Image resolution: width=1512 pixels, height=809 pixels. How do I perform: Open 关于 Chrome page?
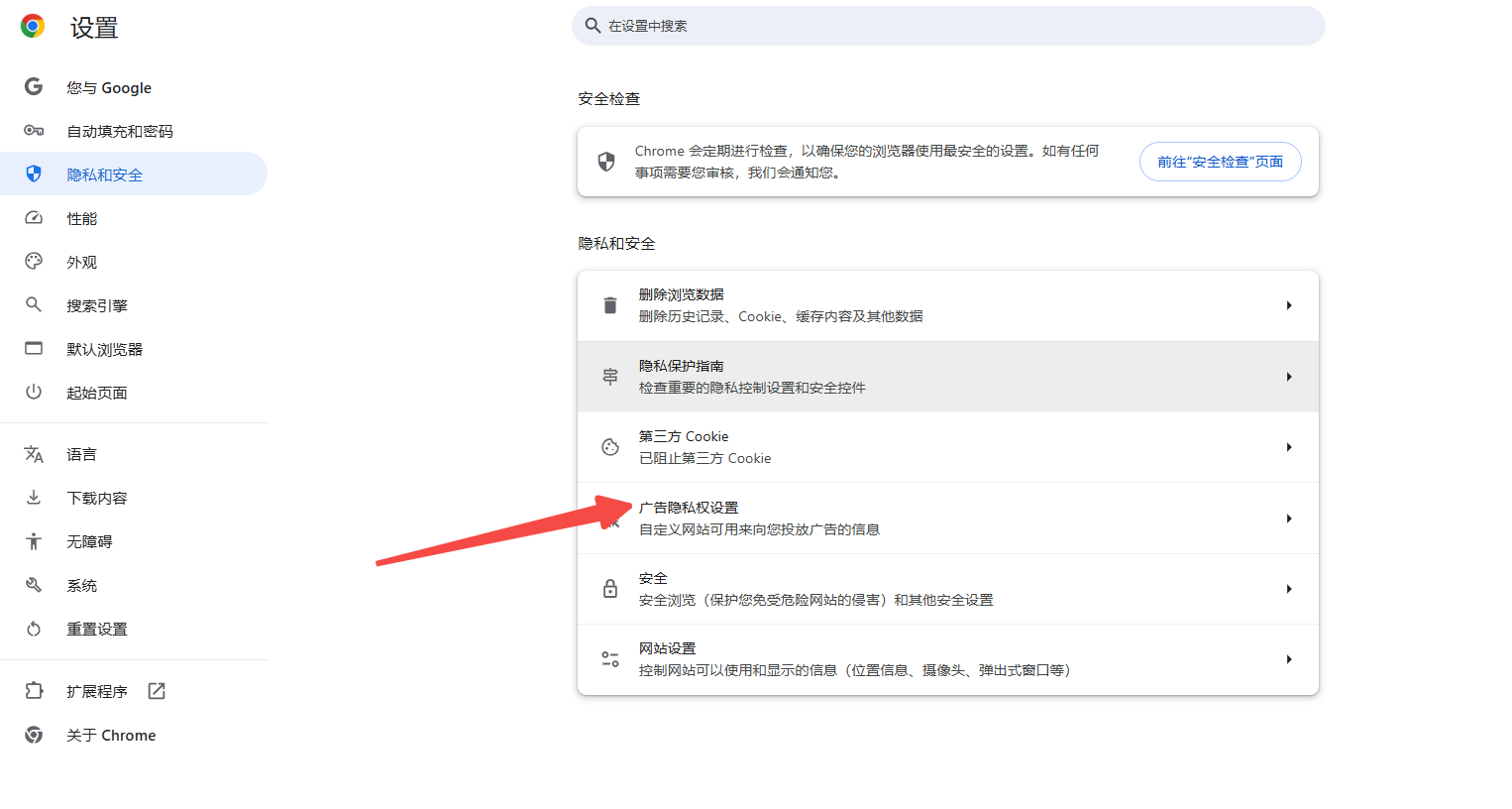111,735
